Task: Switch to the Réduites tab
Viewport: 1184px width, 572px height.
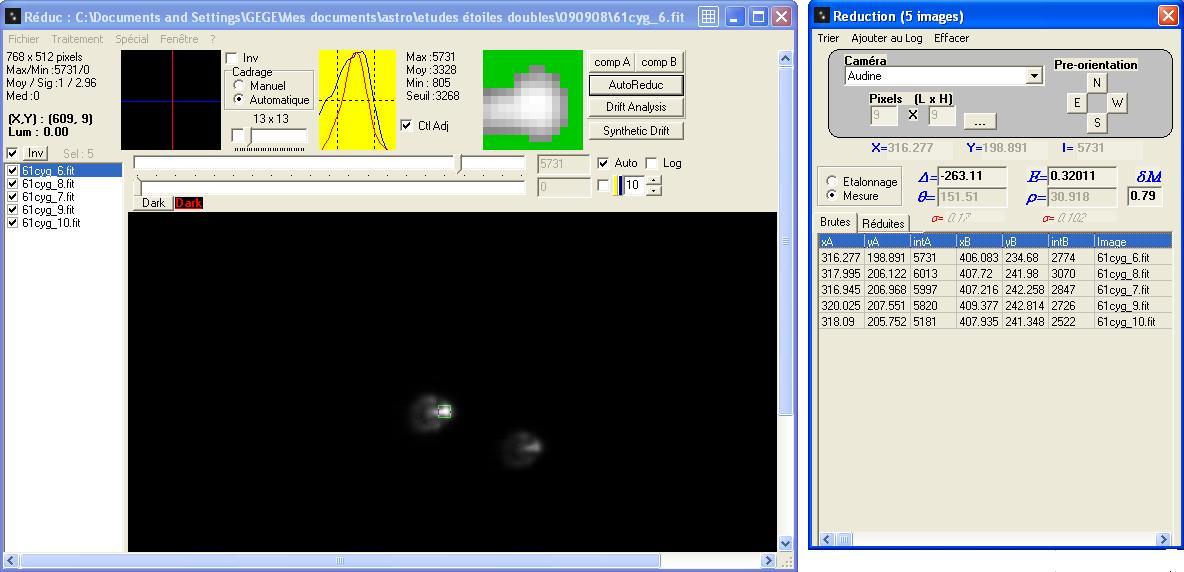Action: (x=882, y=224)
